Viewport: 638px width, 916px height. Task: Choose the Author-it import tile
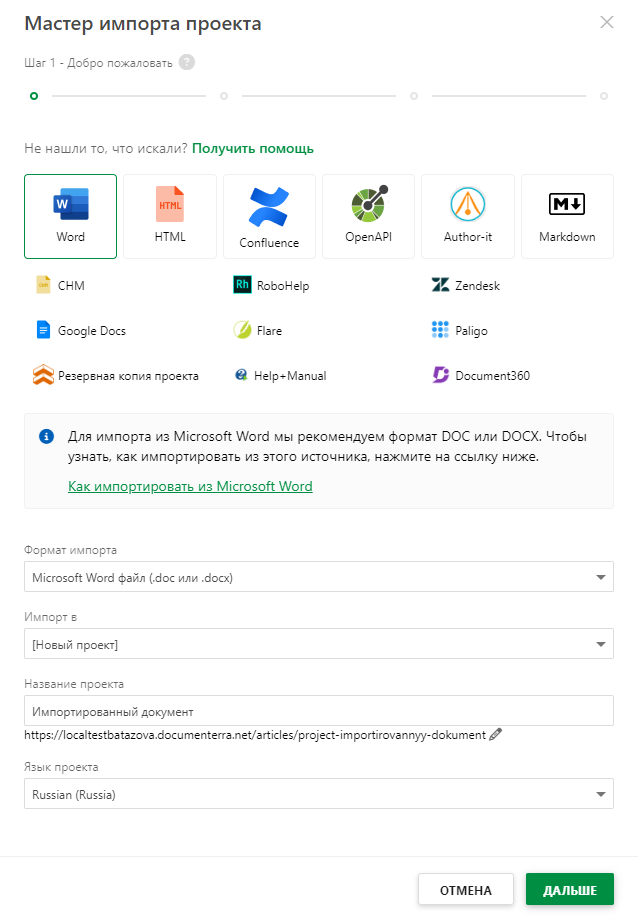pyautogui.click(x=468, y=216)
